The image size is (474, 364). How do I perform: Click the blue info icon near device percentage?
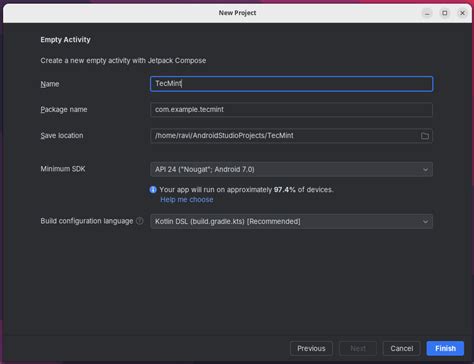[x=153, y=190]
